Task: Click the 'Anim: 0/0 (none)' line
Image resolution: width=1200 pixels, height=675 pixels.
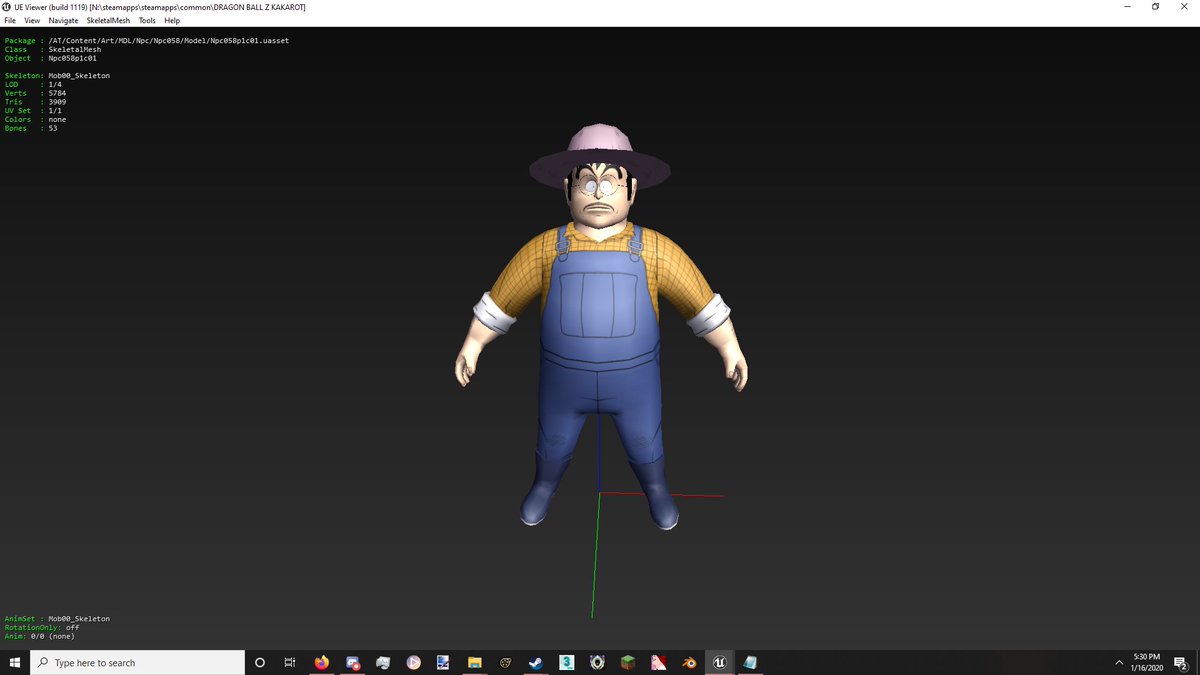Action: coord(39,636)
